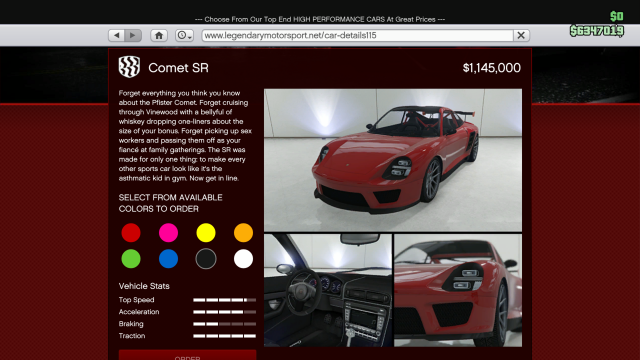The height and width of the screenshot is (360, 640).
Task: Pick the blue paint color
Action: (x=168, y=259)
